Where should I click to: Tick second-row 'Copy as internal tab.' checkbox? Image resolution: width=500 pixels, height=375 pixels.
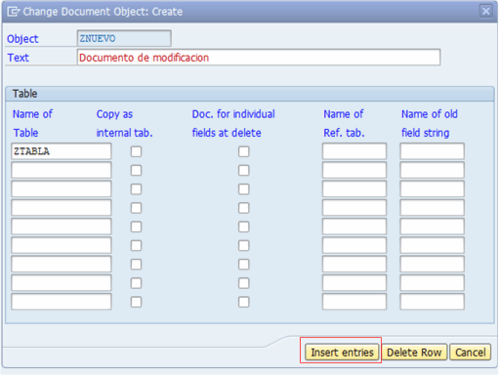[x=136, y=170]
